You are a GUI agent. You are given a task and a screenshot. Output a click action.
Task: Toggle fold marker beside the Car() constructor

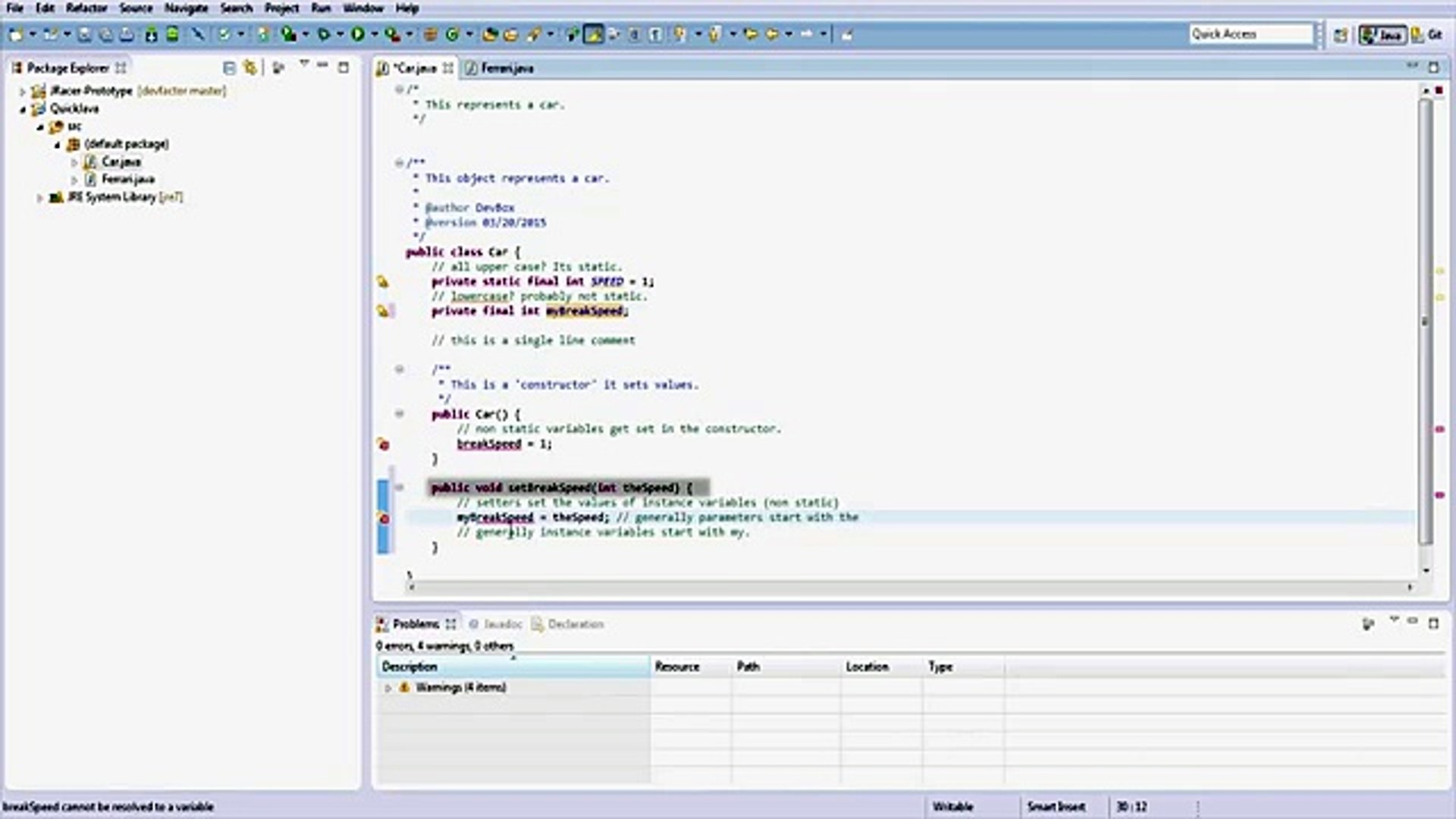point(400,414)
